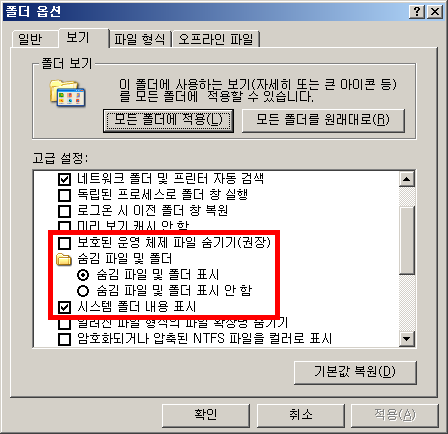Open the 파일 형식 tab

pyautogui.click(x=140, y=39)
